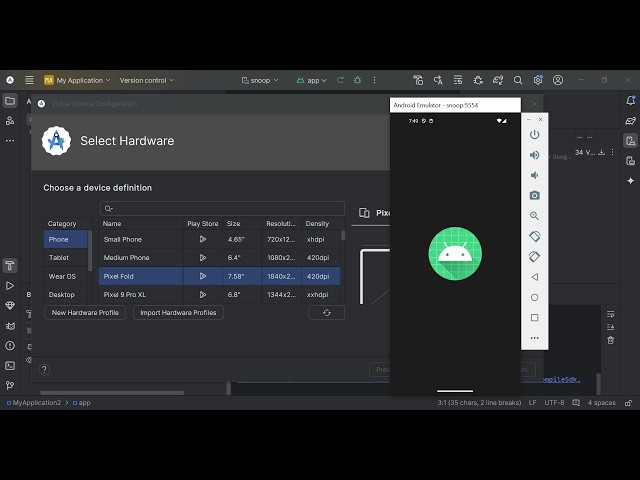The width and height of the screenshot is (640, 480).
Task: Click the help question mark button
Action: click(x=44, y=369)
